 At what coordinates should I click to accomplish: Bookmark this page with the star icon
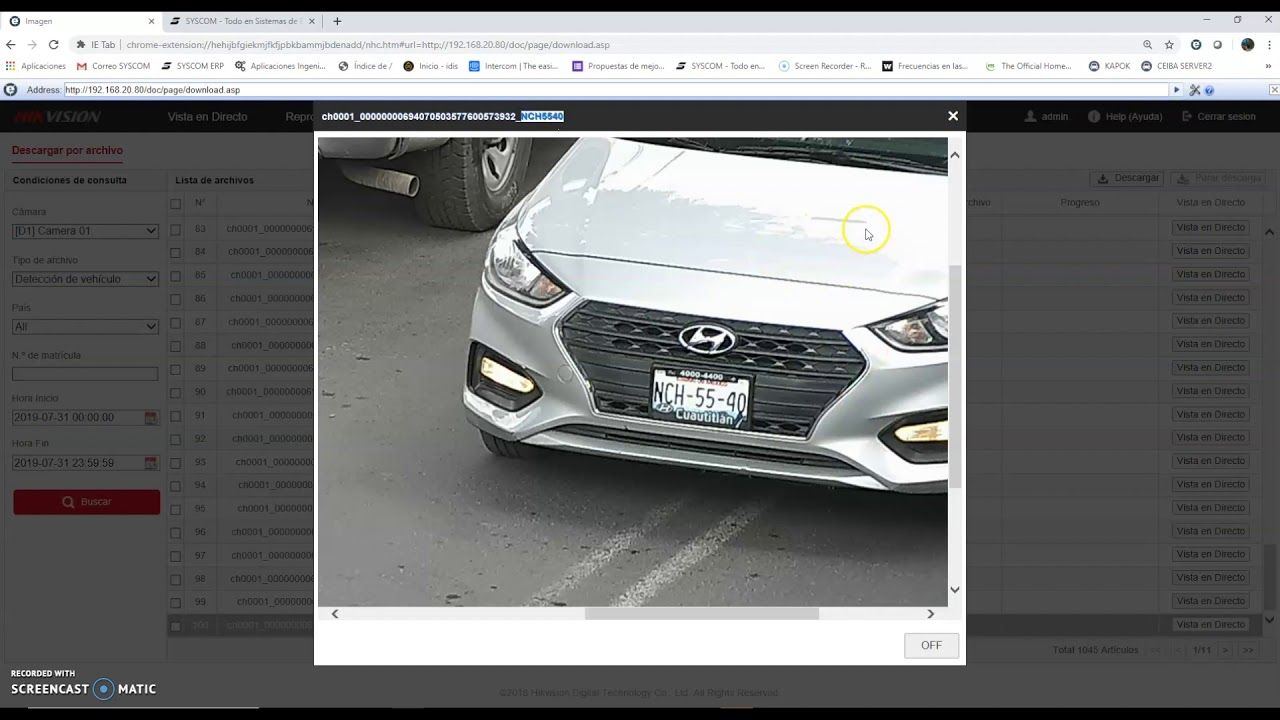tap(1169, 45)
